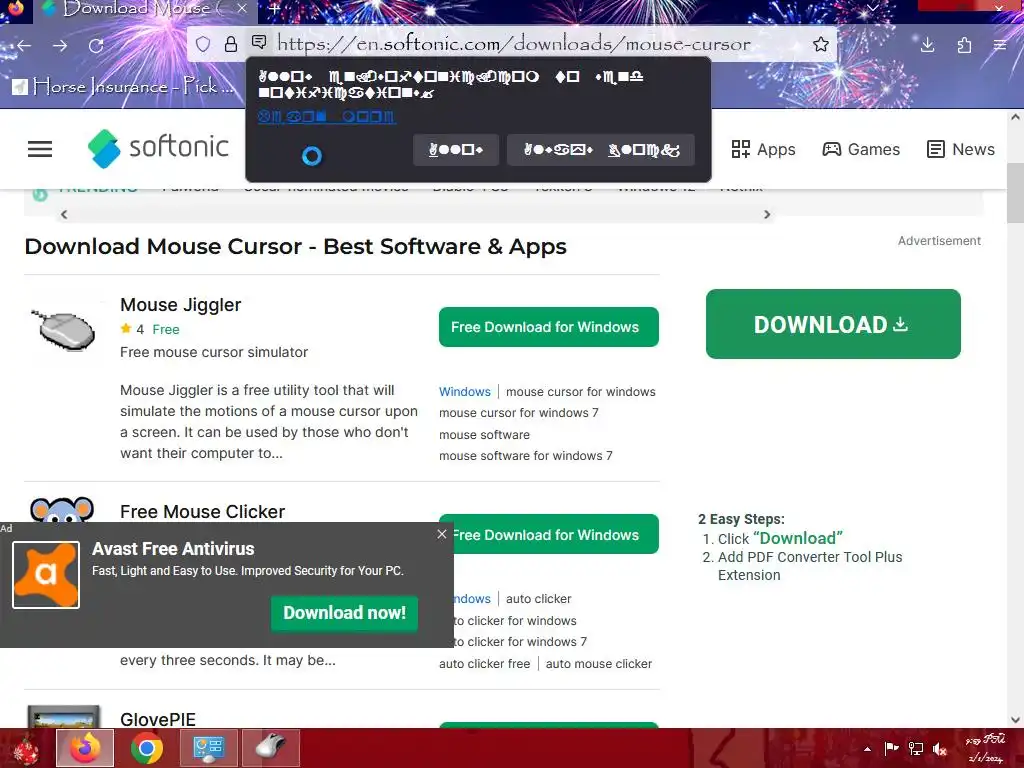Click trending bar right arrow
Image resolution: width=1024 pixels, height=768 pixels.
click(x=767, y=214)
